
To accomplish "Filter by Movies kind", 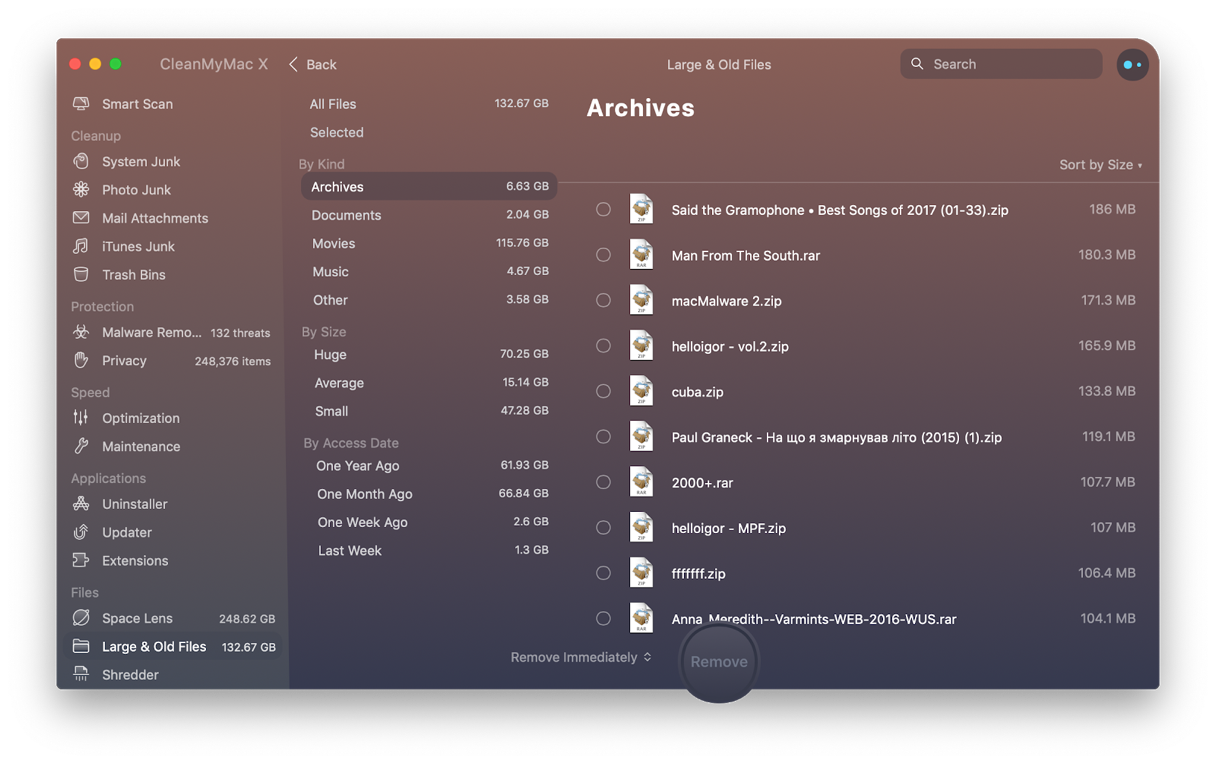I will coord(428,243).
